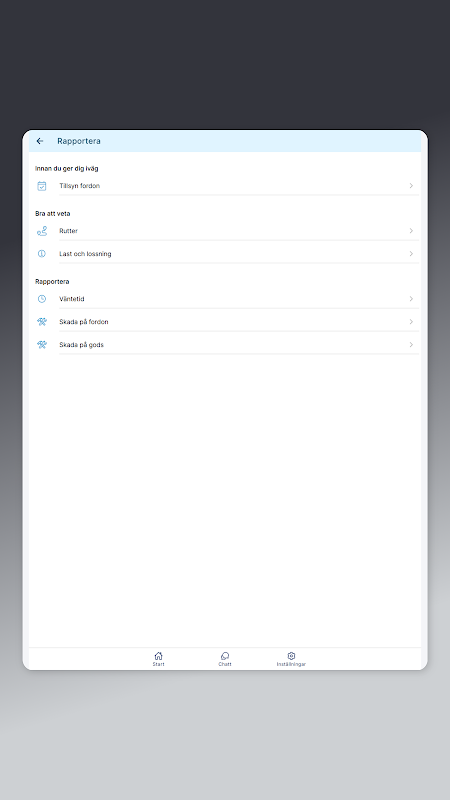Open the Last och lossning text entry
The height and width of the screenshot is (800, 450).
(x=85, y=254)
